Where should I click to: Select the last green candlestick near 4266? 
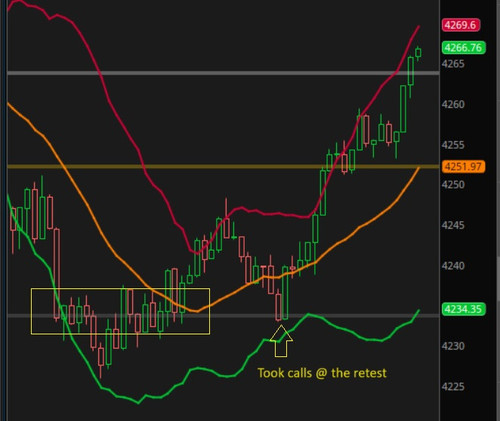point(418,53)
